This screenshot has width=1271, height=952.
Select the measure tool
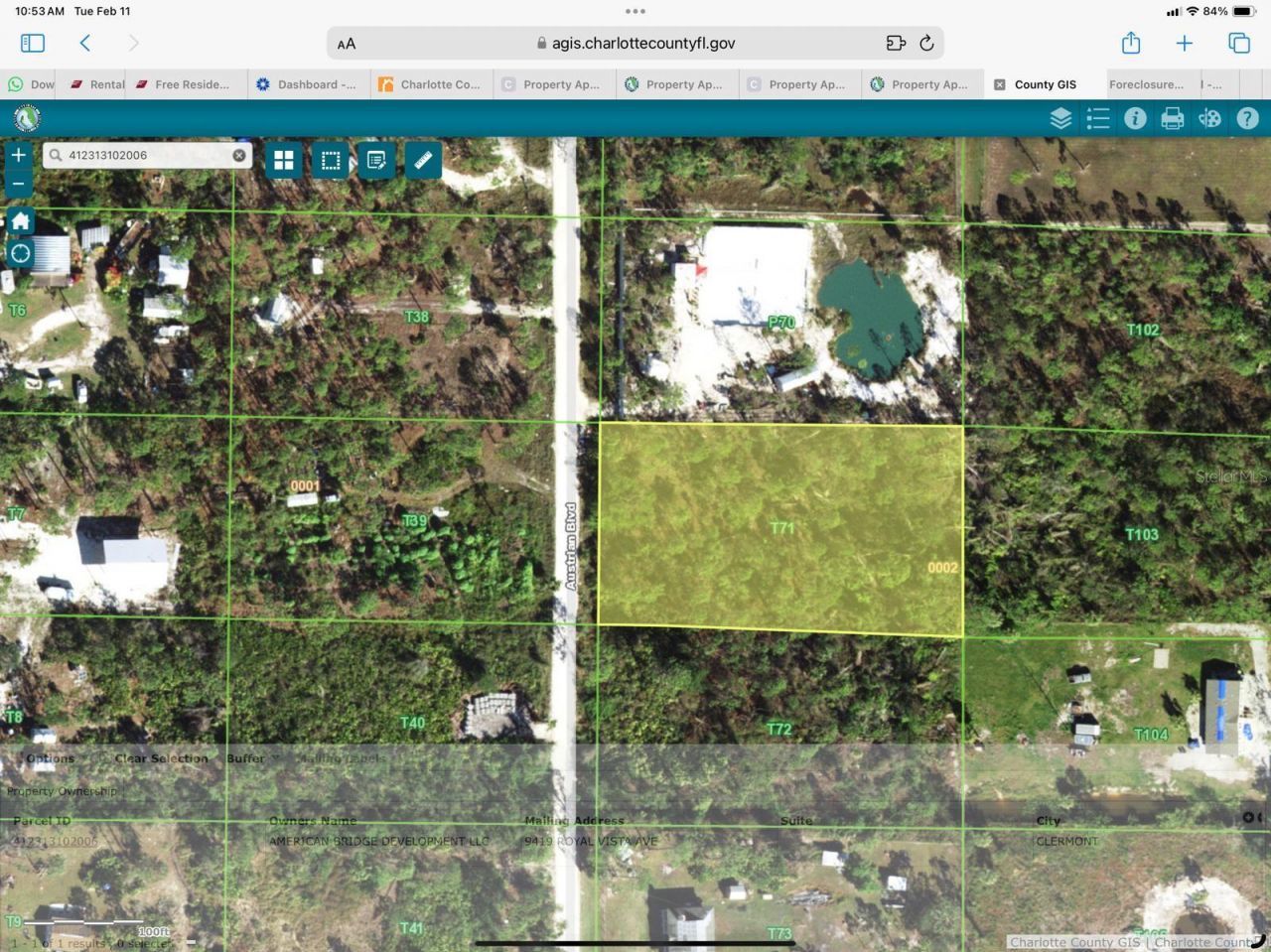point(423,160)
